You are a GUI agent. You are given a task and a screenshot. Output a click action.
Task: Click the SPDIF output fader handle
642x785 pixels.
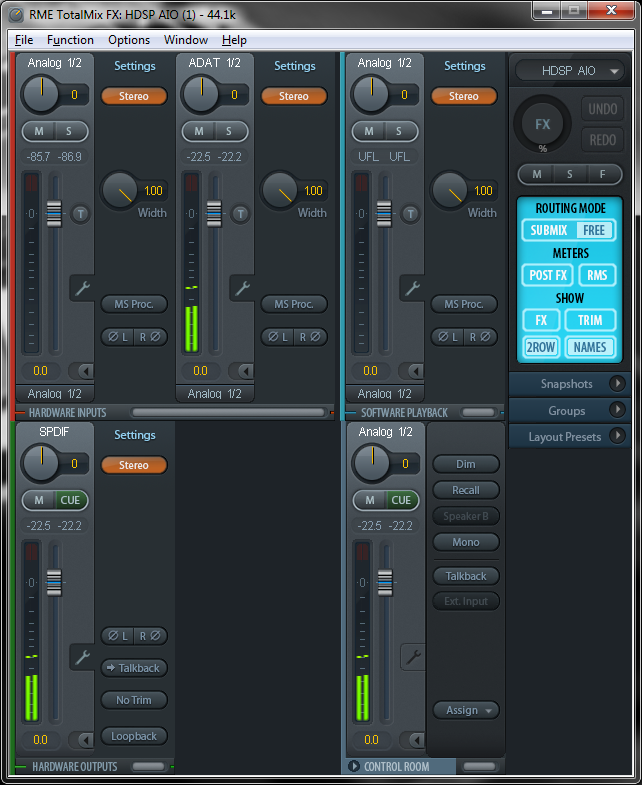click(54, 583)
